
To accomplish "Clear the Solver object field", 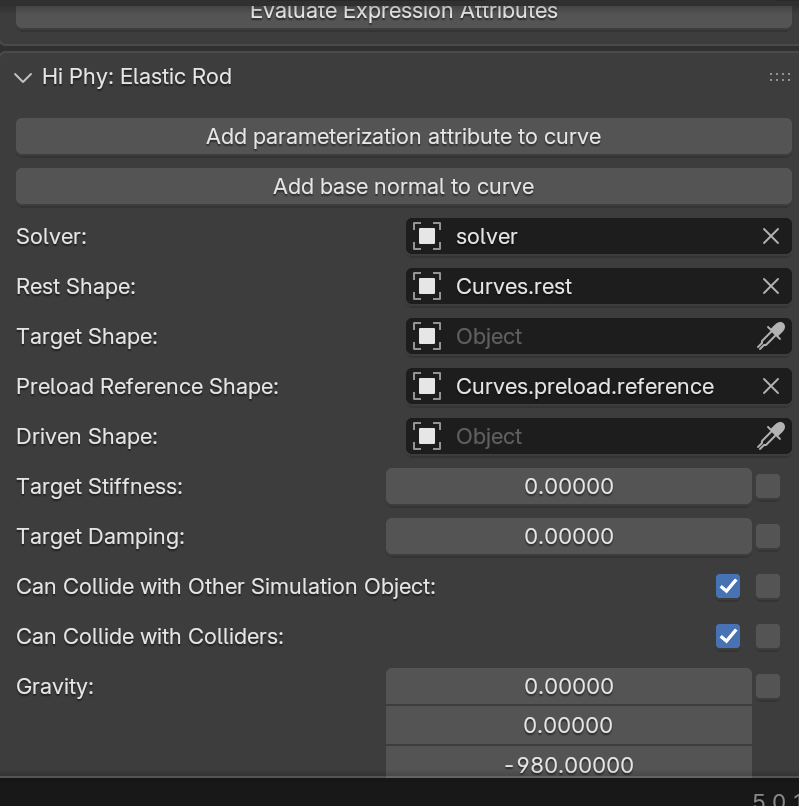I will point(770,236).
